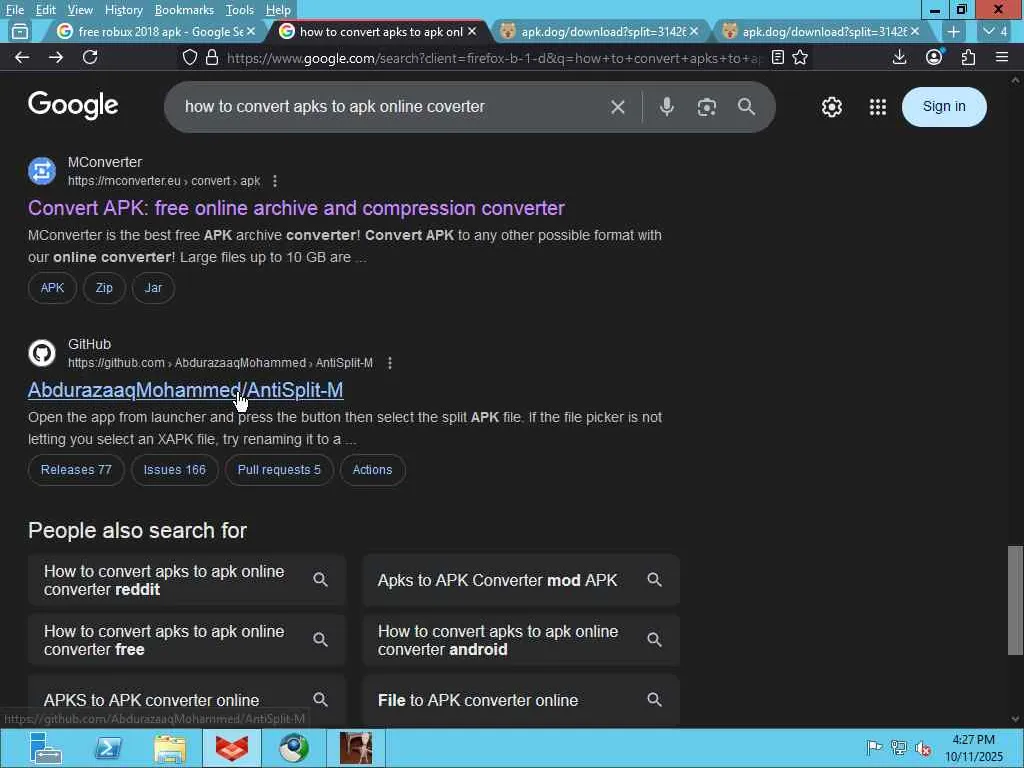The image size is (1024, 768).
Task: Open the Tools menu
Action: (239, 10)
